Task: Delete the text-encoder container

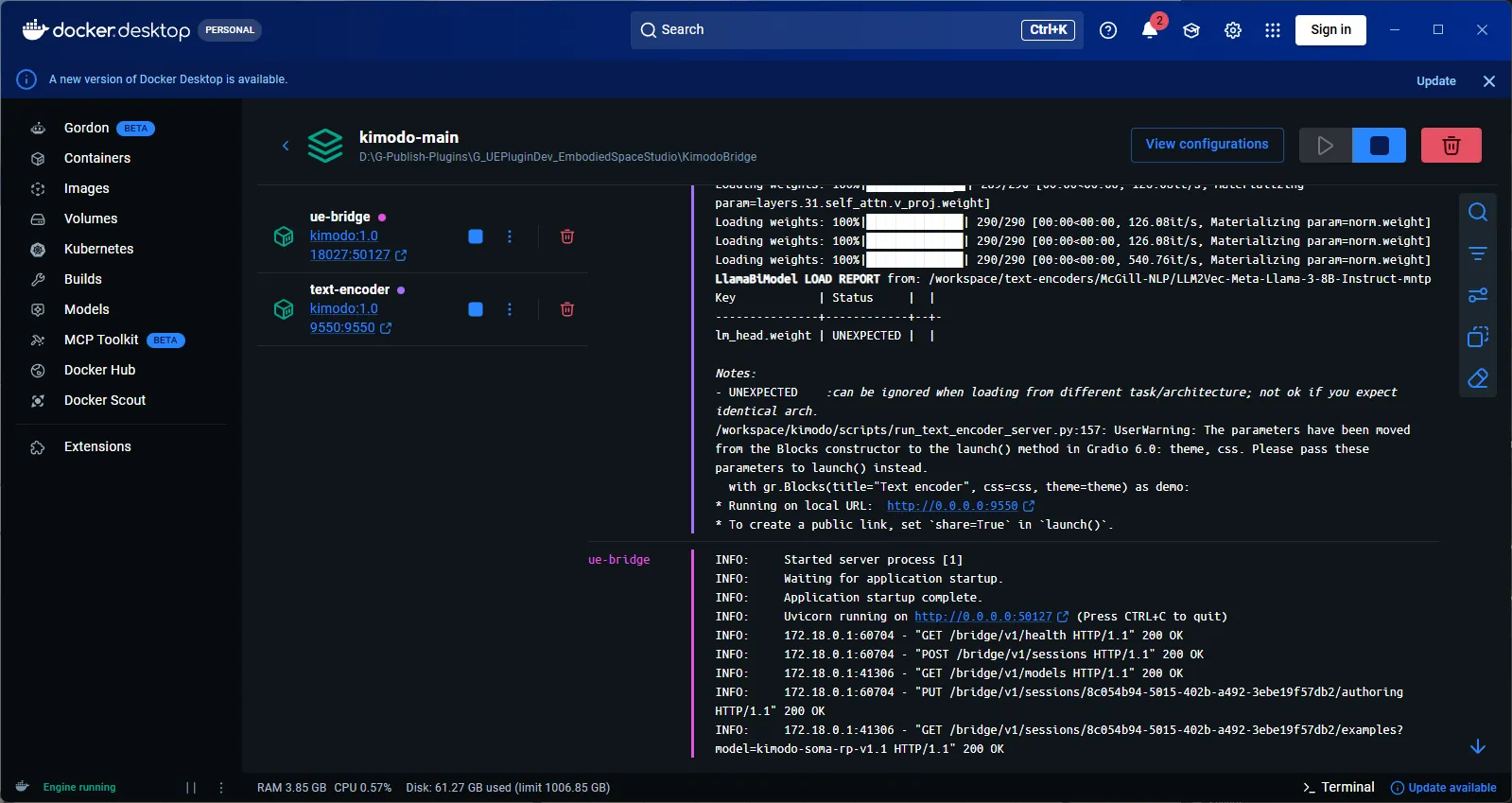Action: 567,309
